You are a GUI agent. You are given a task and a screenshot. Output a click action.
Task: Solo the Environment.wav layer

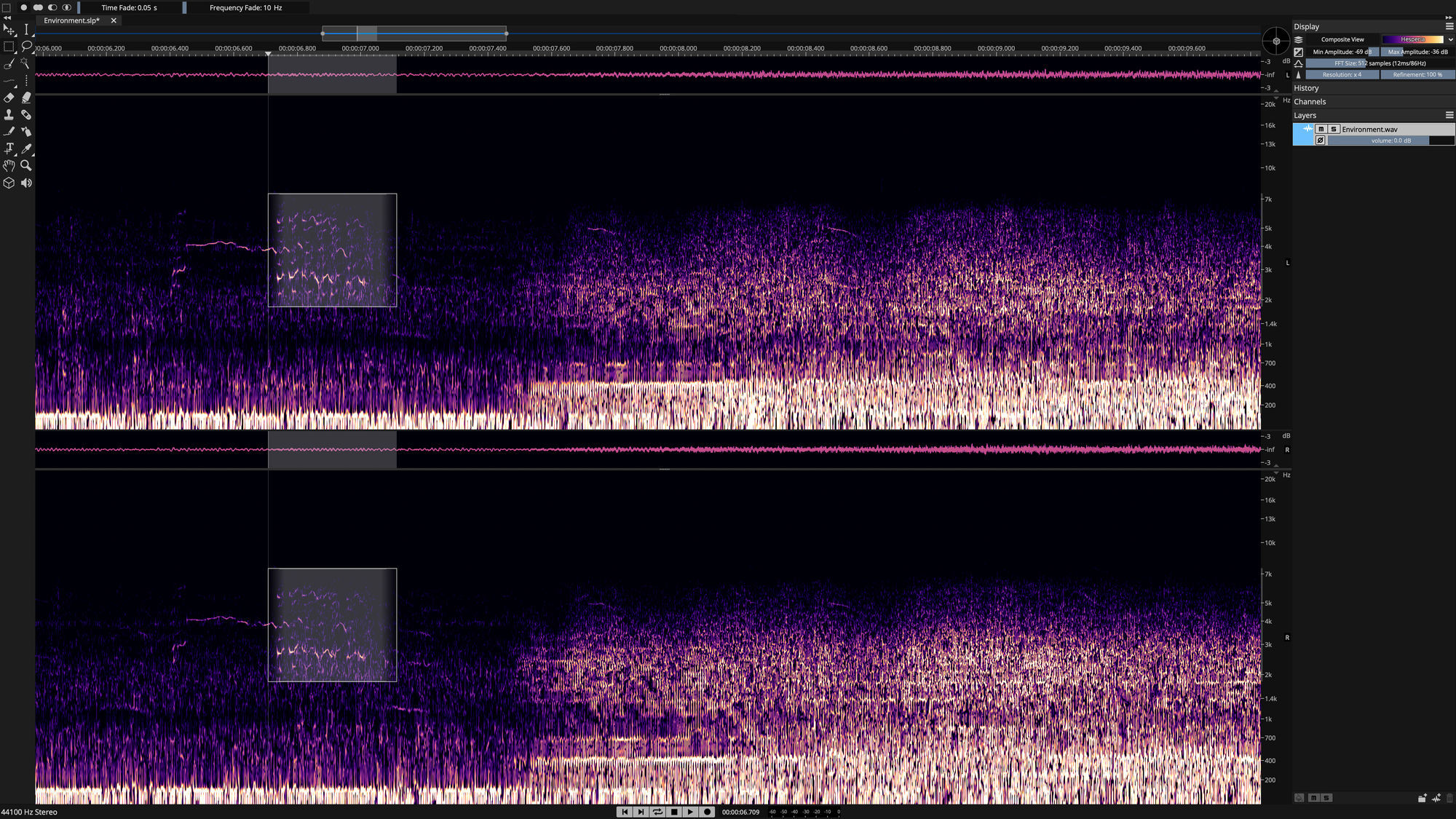tap(1334, 129)
